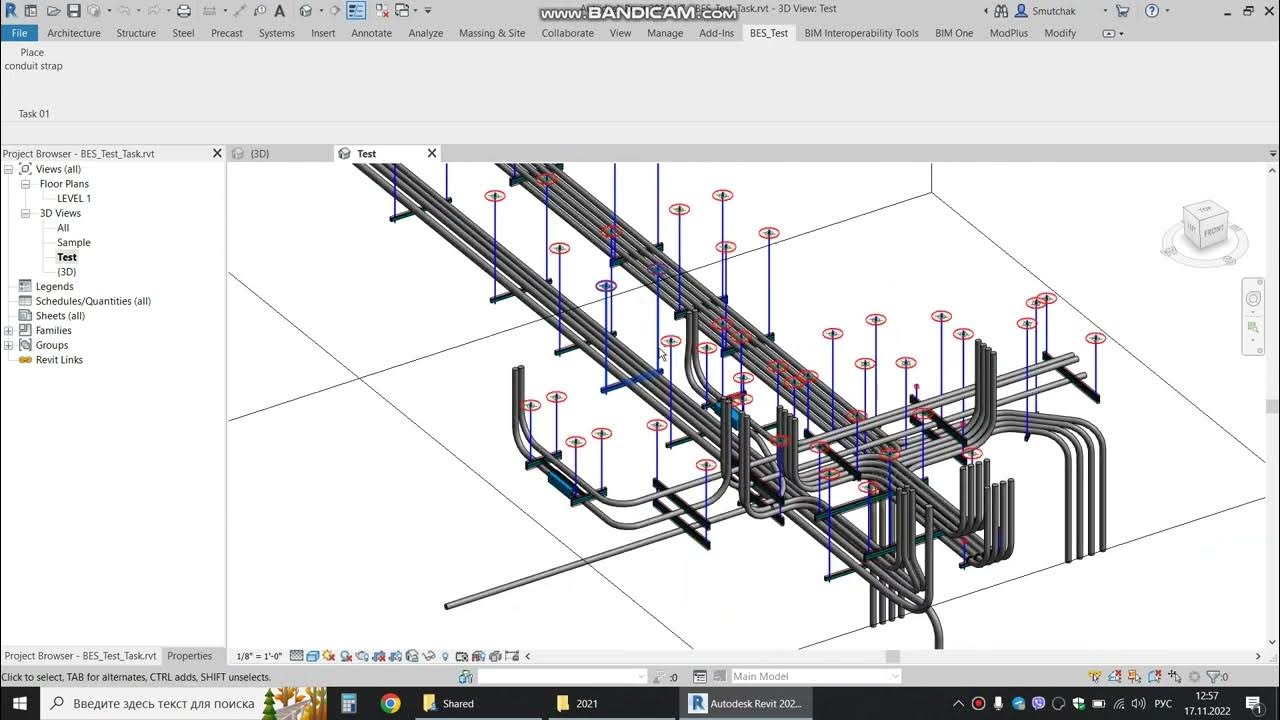Click Zoom region icon in navigation bar
The height and width of the screenshot is (720, 1280).
(x=1253, y=327)
